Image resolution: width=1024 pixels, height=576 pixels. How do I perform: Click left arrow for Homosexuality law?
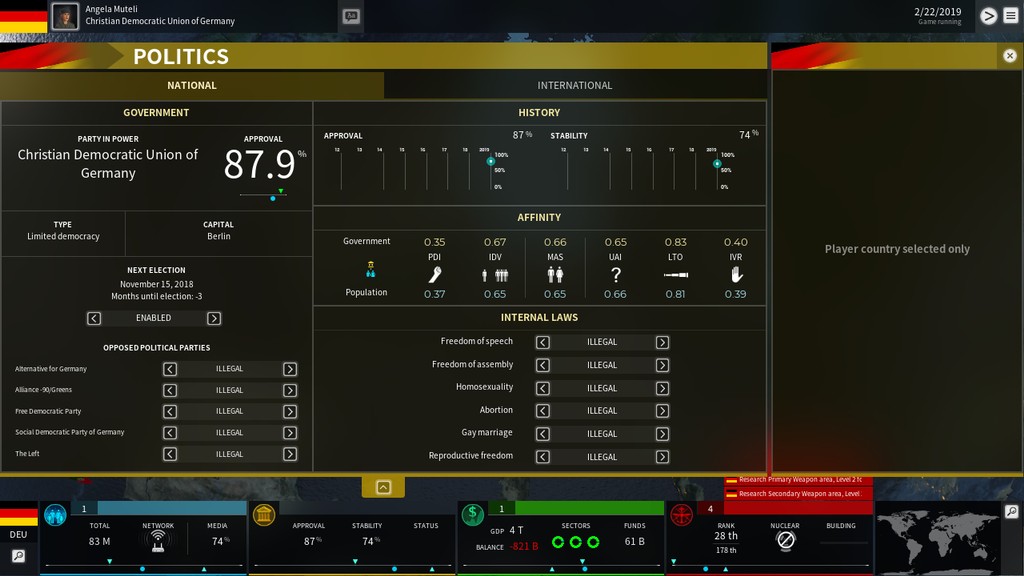[x=543, y=389]
